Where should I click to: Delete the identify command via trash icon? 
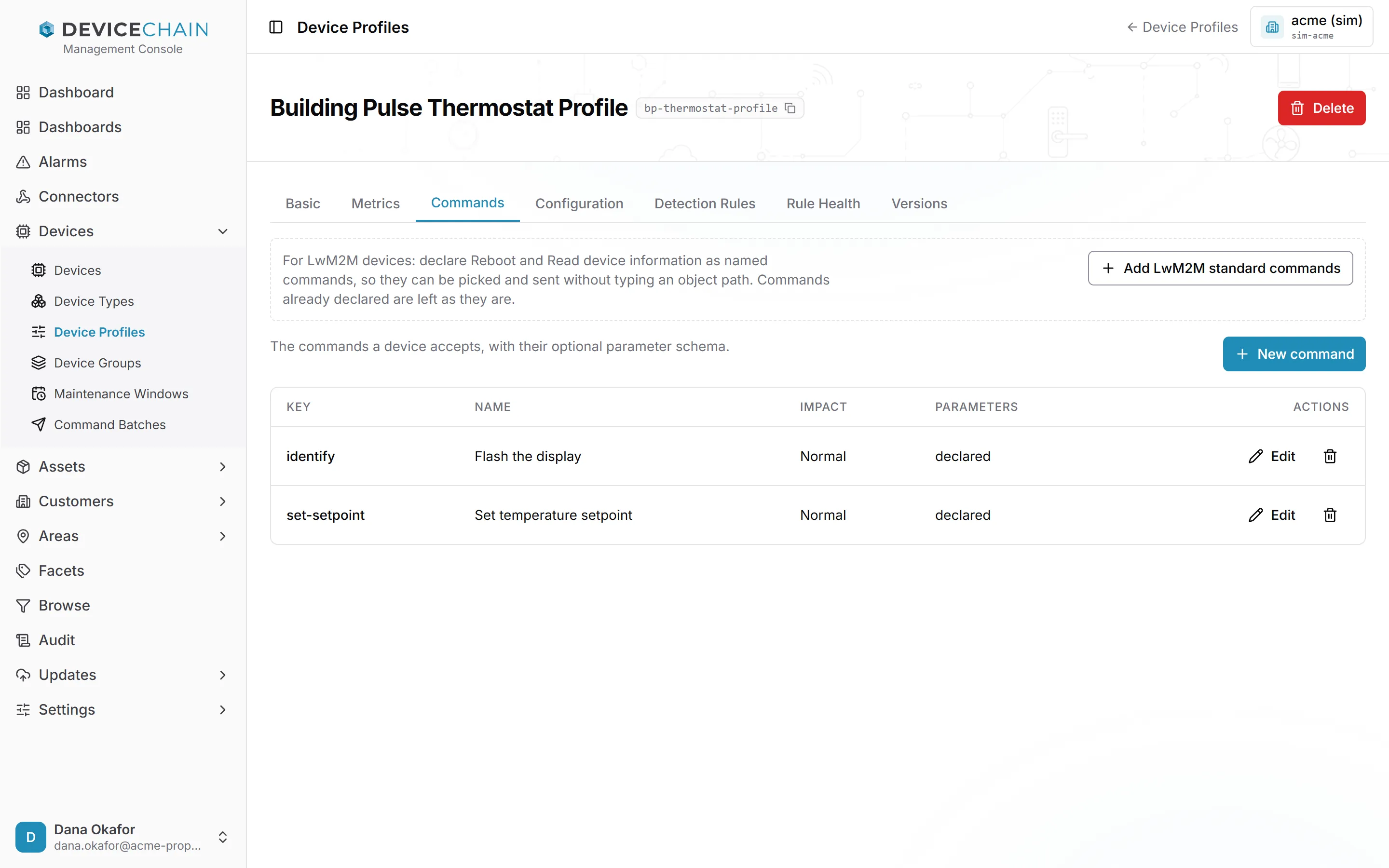[1330, 456]
